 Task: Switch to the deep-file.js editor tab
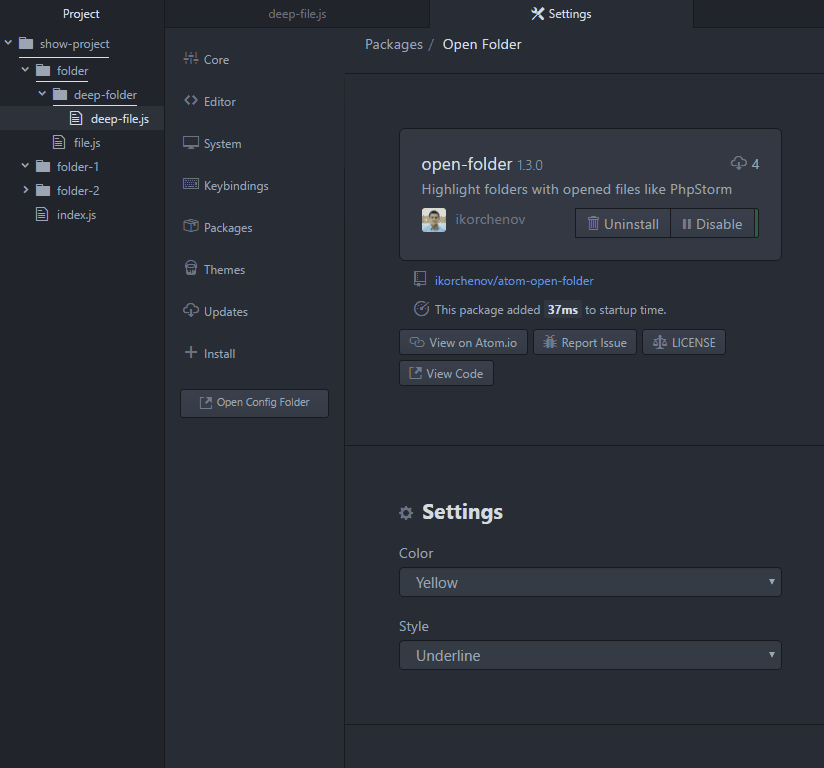tap(297, 14)
